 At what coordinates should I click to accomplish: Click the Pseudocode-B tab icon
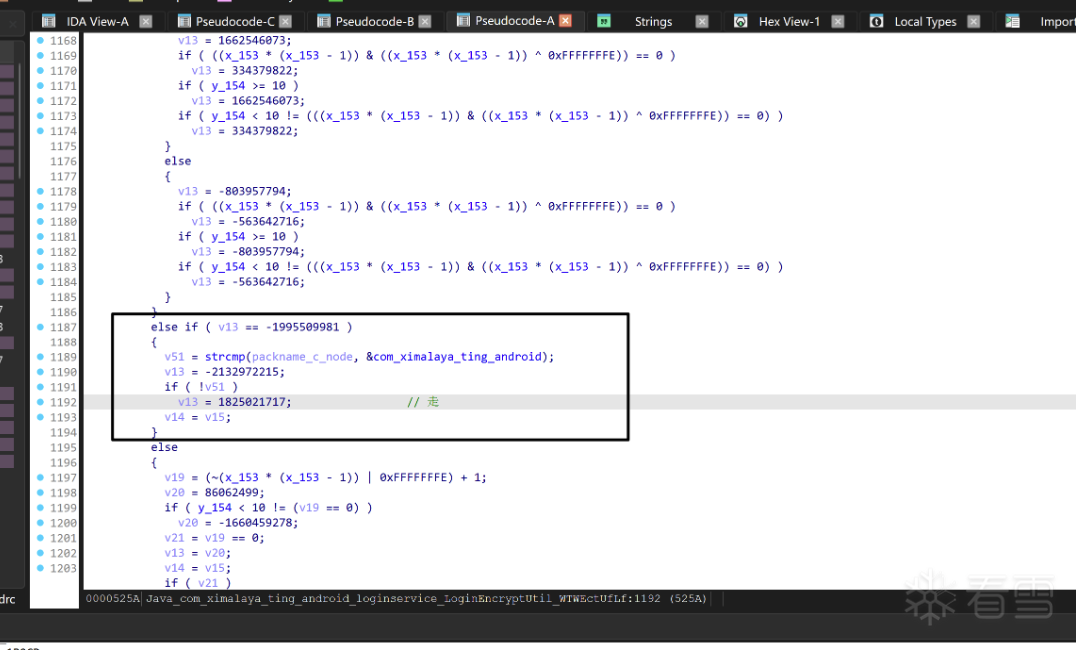324,21
